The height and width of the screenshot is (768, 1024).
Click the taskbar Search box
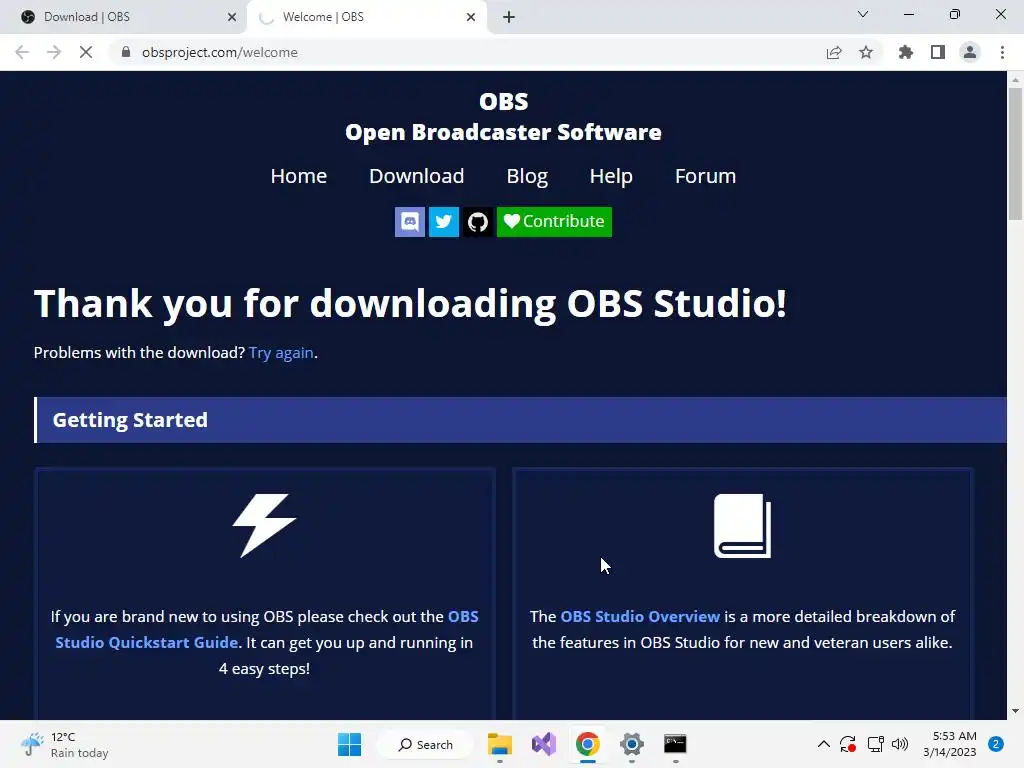pos(426,744)
